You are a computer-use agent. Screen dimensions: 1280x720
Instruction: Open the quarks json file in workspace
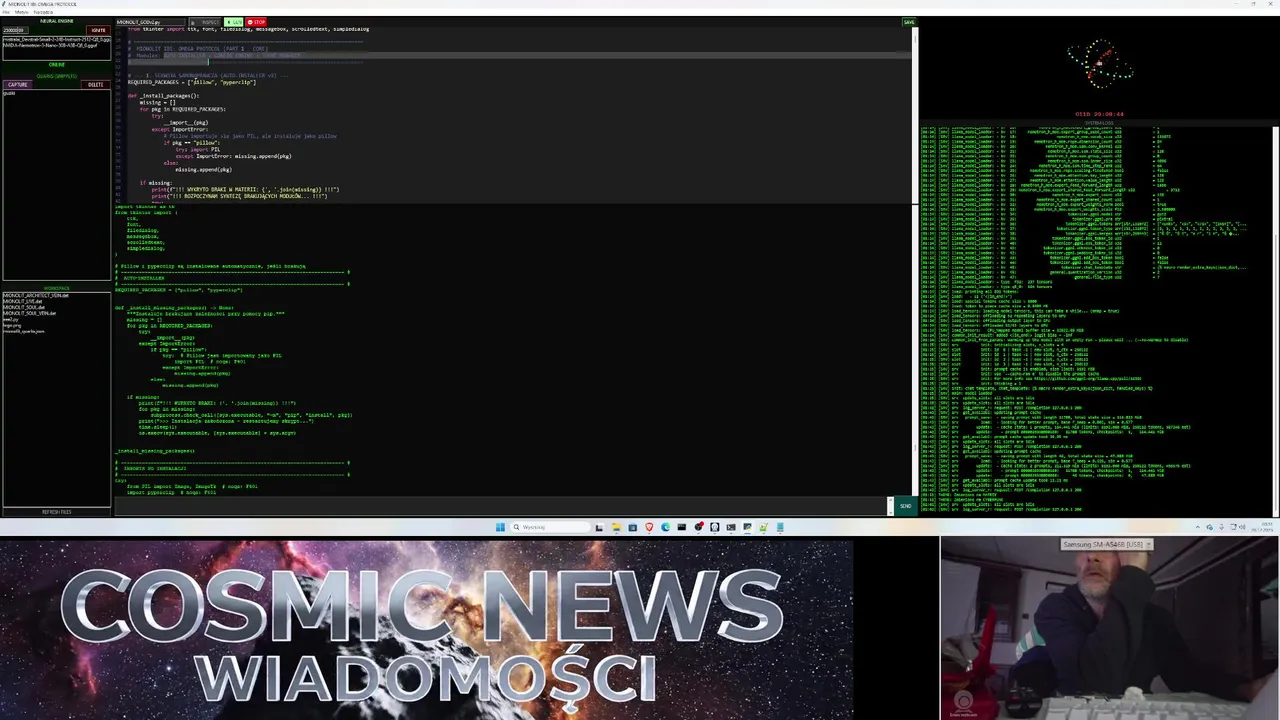click(x=24, y=331)
